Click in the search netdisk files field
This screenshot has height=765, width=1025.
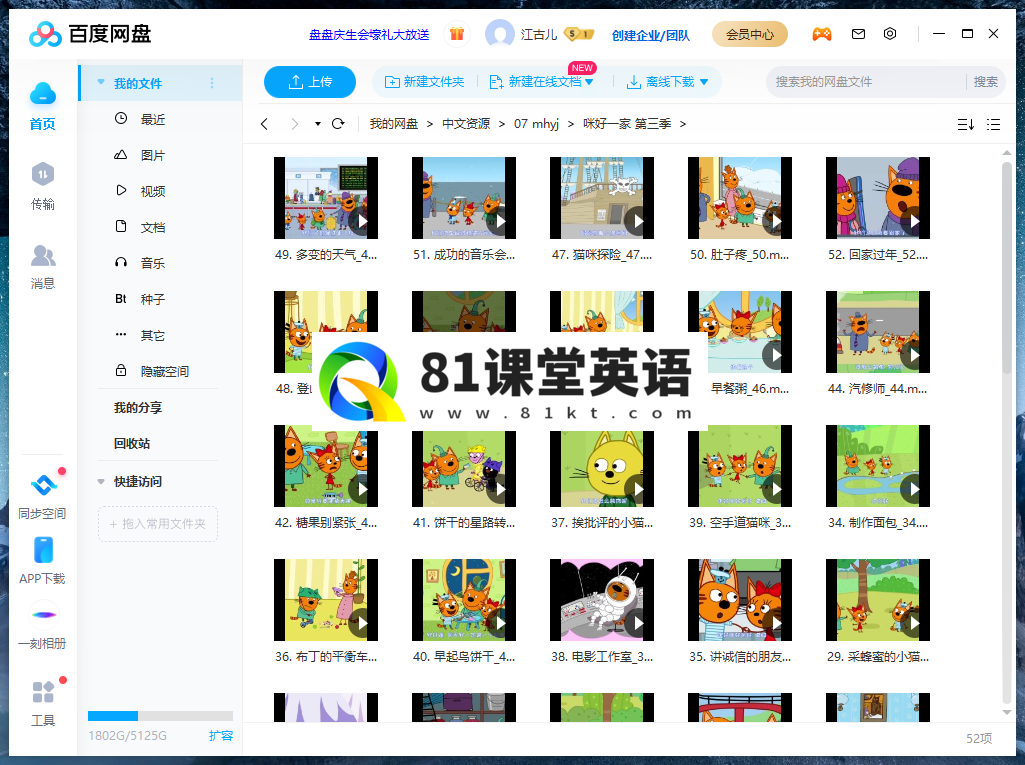pos(866,82)
